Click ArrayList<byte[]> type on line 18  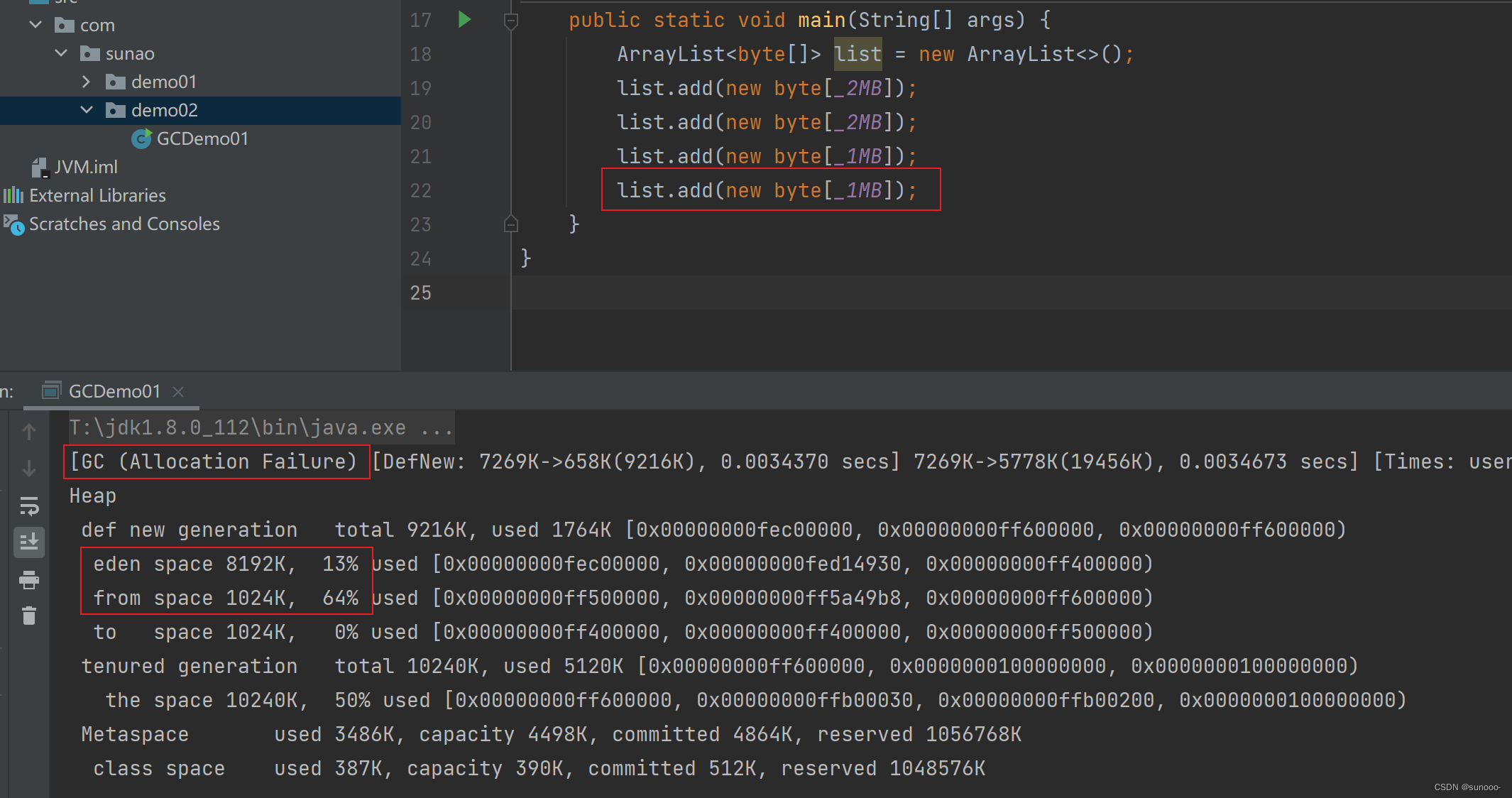719,54
